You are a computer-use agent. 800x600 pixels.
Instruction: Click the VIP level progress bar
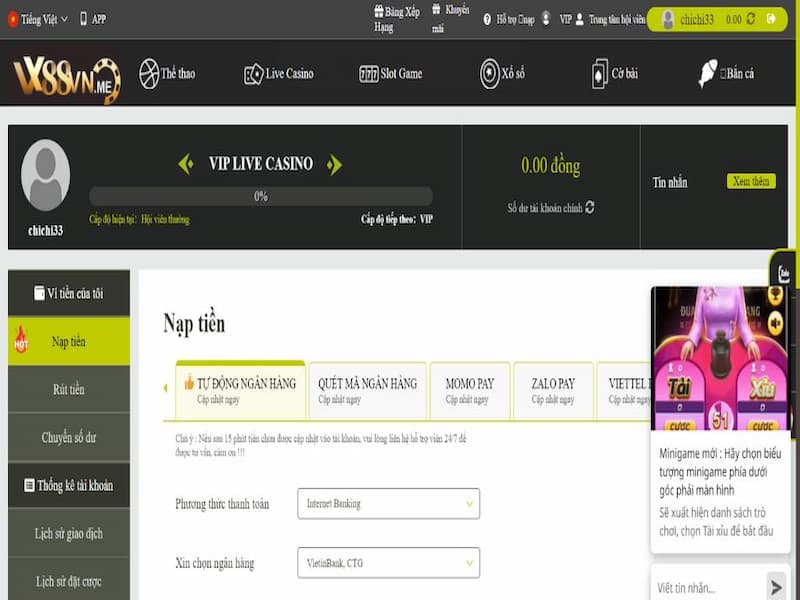[261, 197]
